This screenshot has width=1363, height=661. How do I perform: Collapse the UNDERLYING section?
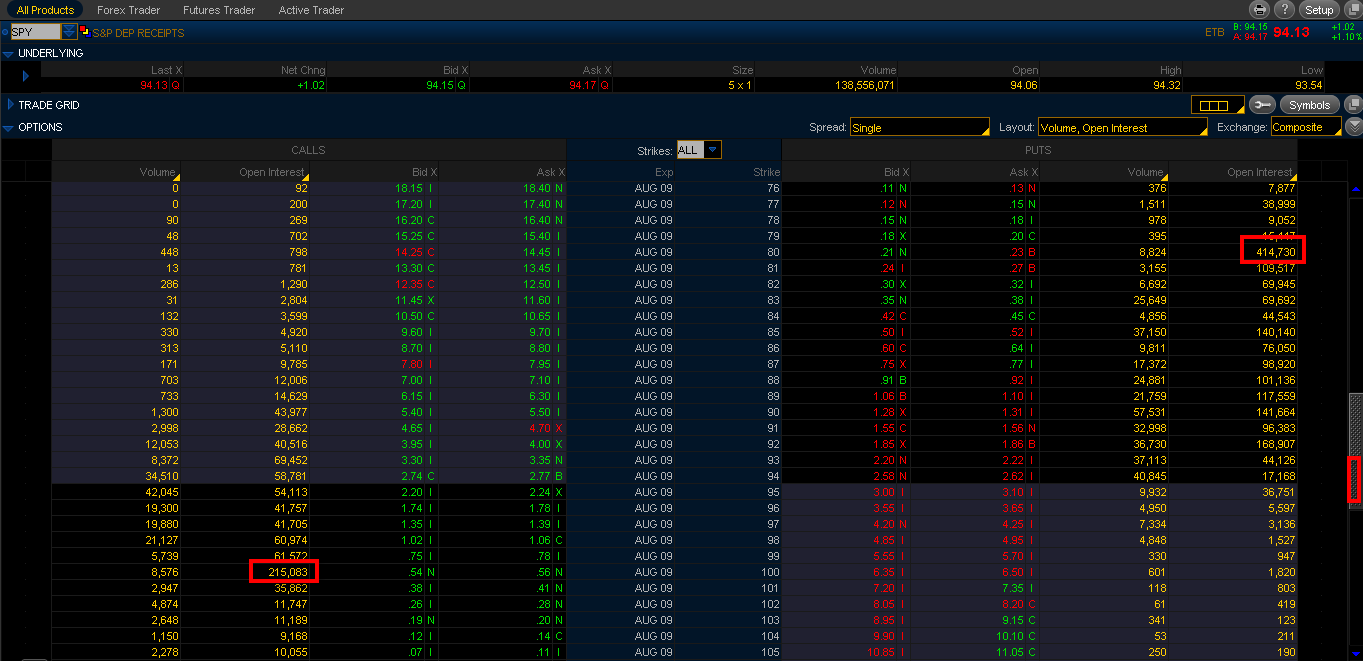(9, 53)
